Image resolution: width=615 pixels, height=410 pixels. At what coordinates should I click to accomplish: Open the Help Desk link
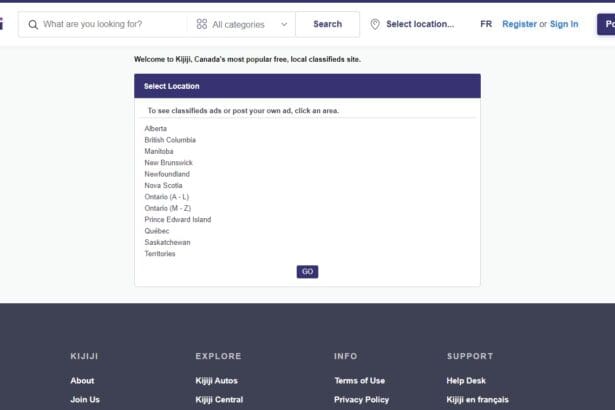click(466, 381)
